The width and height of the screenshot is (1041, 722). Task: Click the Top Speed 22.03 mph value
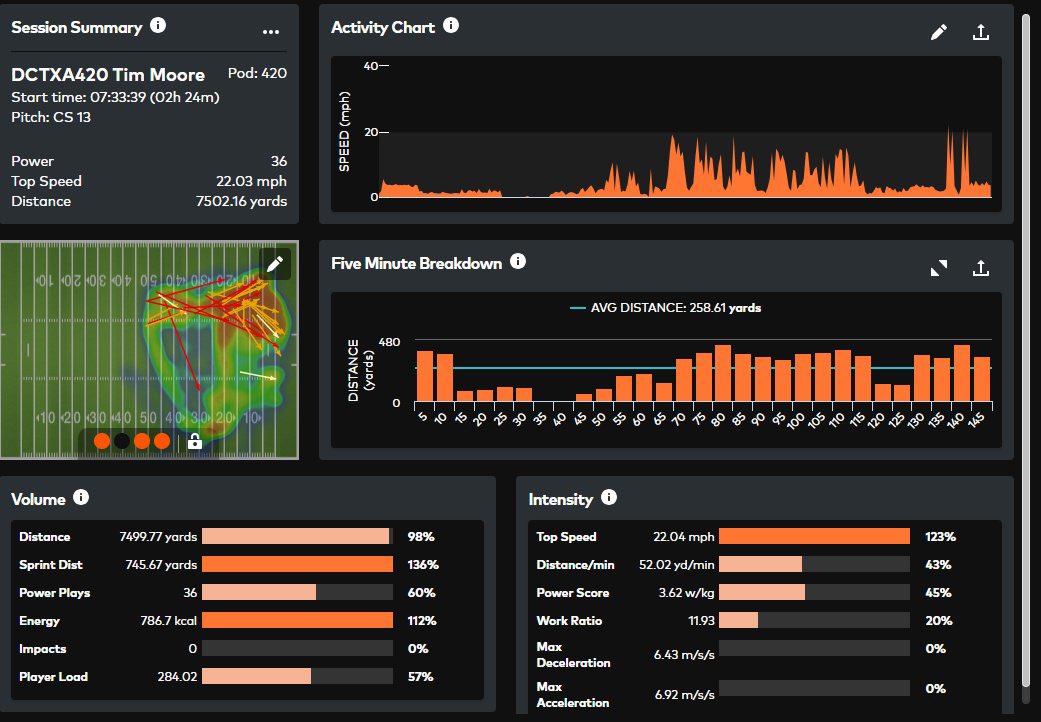(252, 181)
